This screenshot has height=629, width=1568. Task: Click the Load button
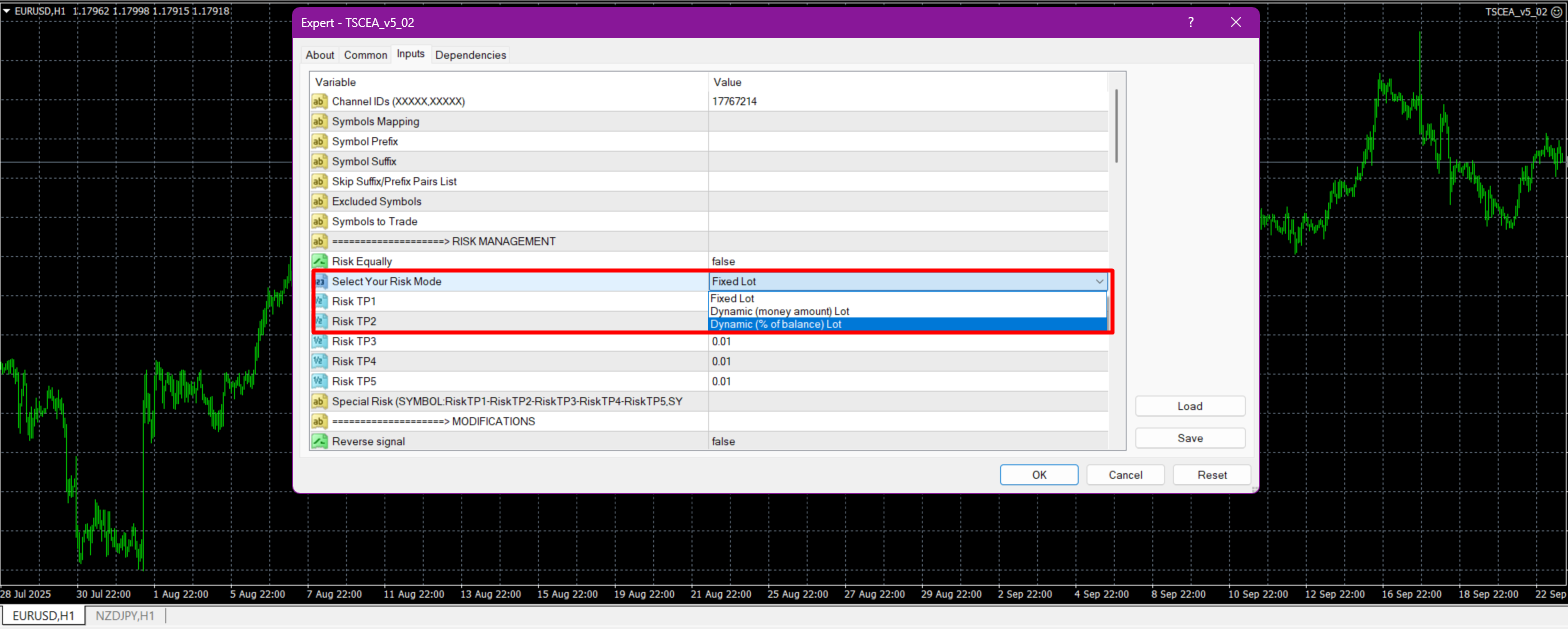point(1190,406)
